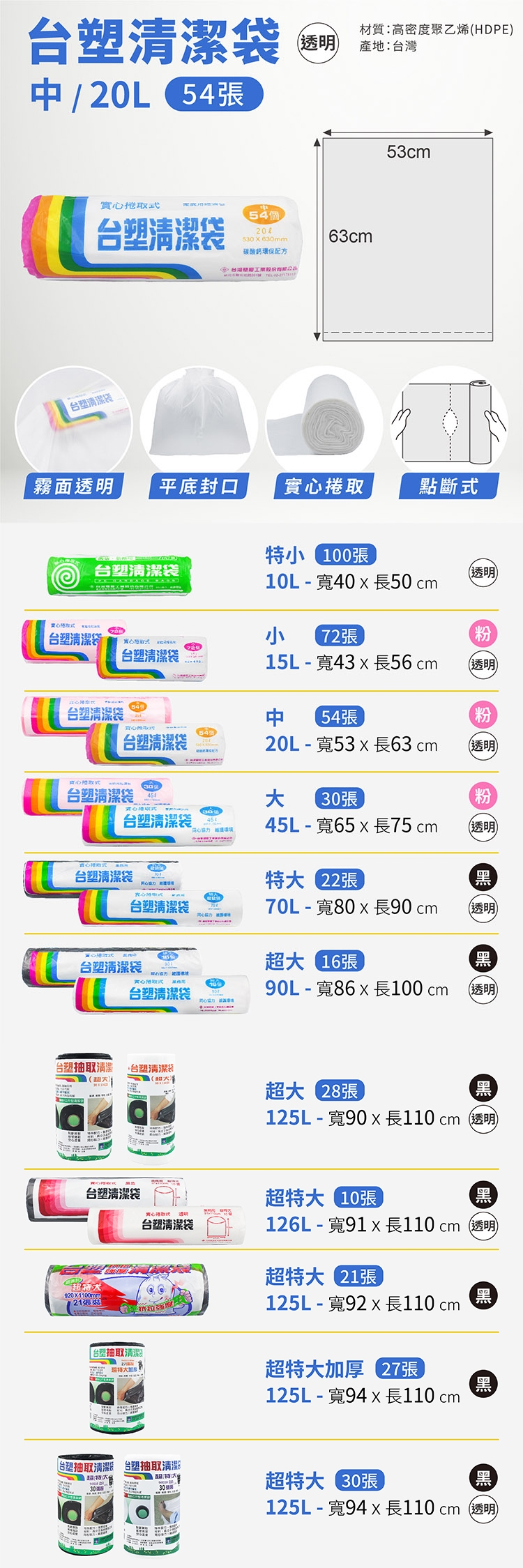Screen dimensions: 523x1568
Task: Click the 實心捲取 feature label
Action: 324,486
